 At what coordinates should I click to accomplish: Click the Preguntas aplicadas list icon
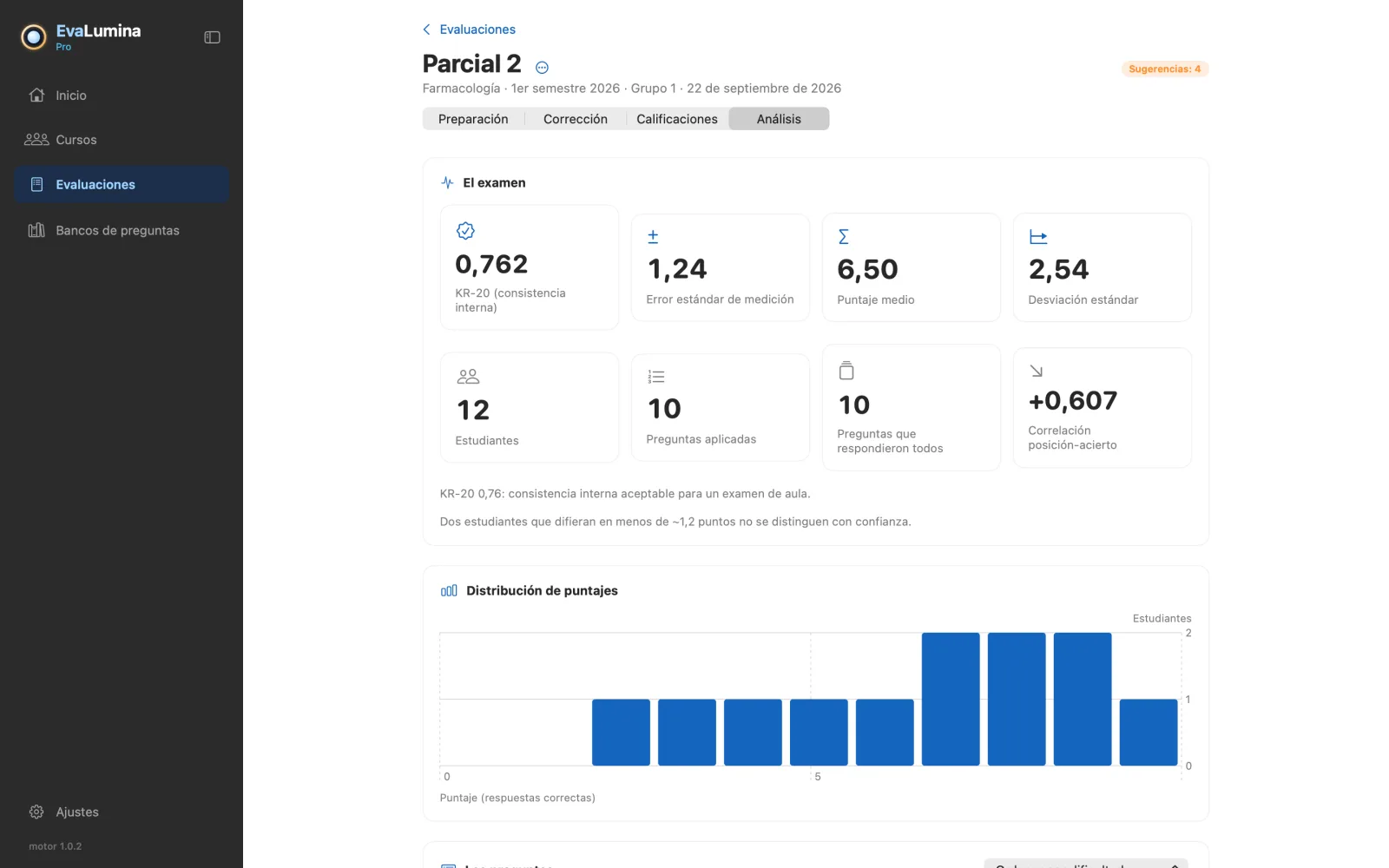(656, 377)
